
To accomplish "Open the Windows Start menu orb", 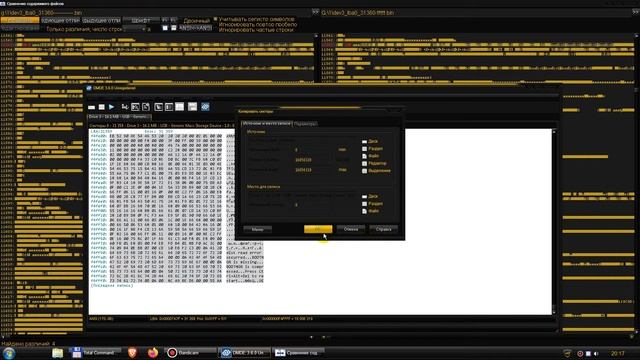I will coord(9,353).
